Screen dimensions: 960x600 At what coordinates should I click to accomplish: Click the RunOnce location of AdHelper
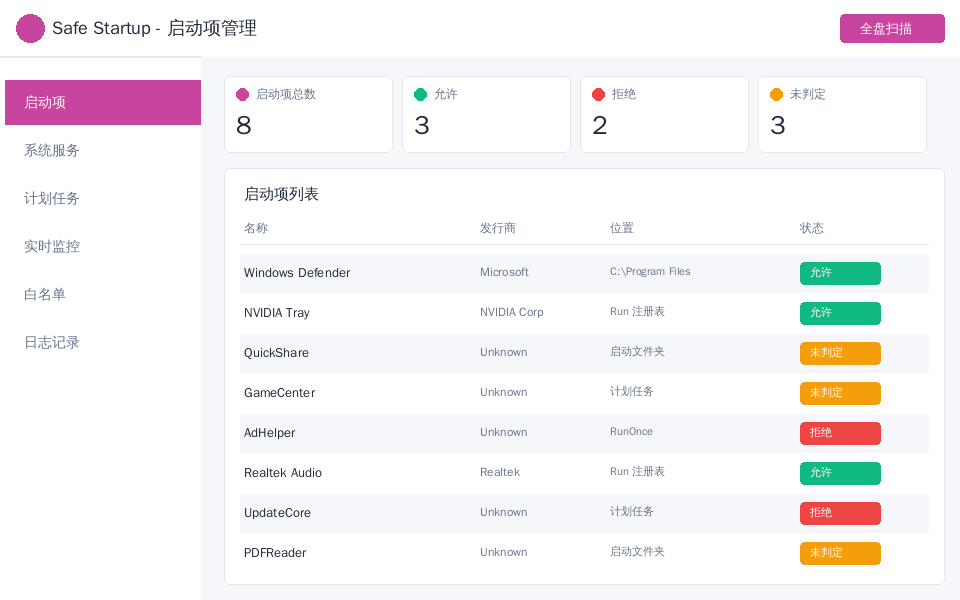[x=631, y=432]
